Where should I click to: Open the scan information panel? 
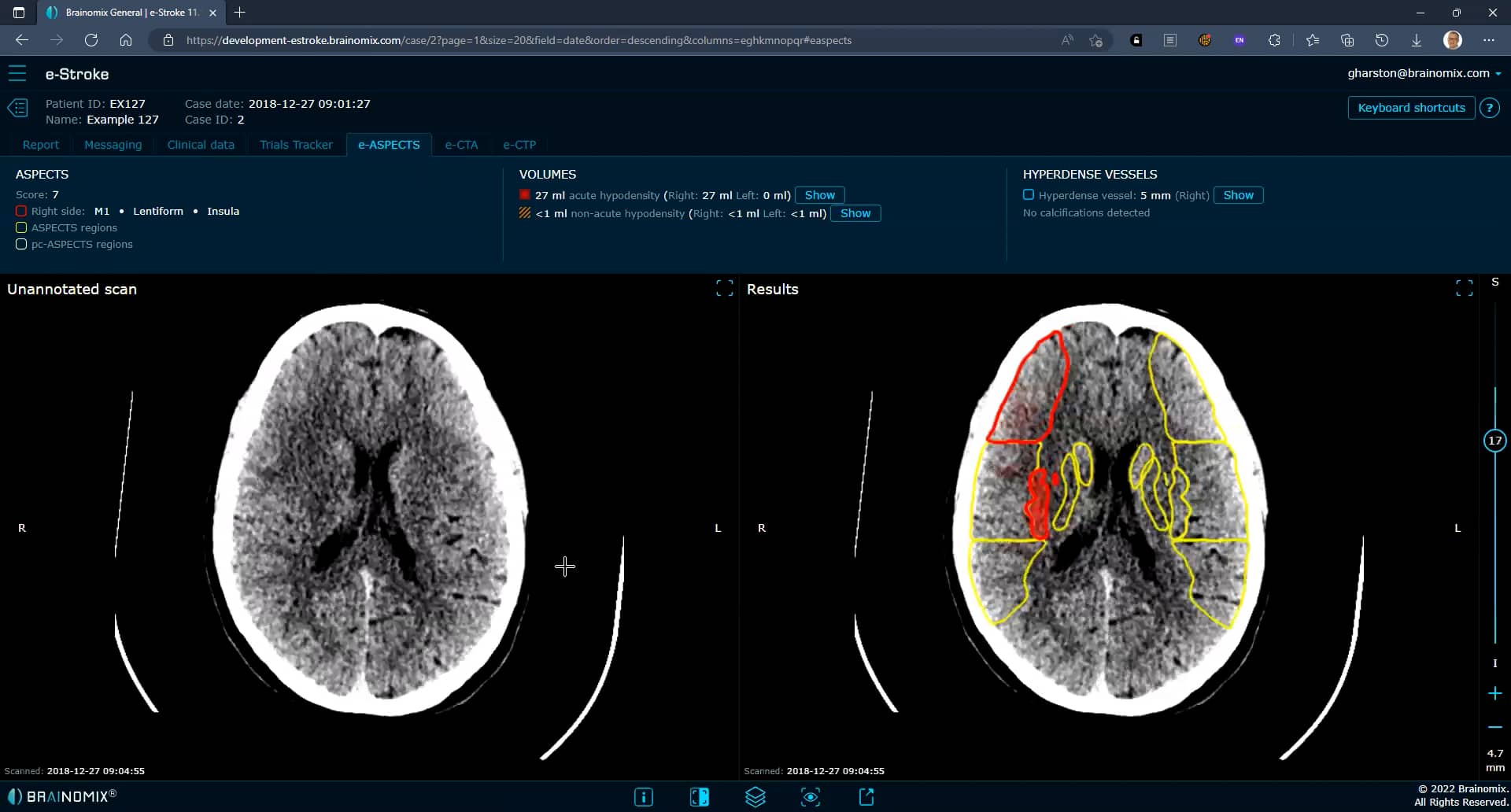[x=644, y=797]
